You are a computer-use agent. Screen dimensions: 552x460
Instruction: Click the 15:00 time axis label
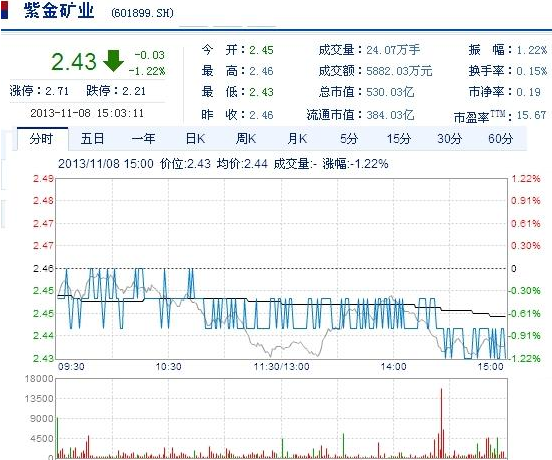tap(491, 367)
